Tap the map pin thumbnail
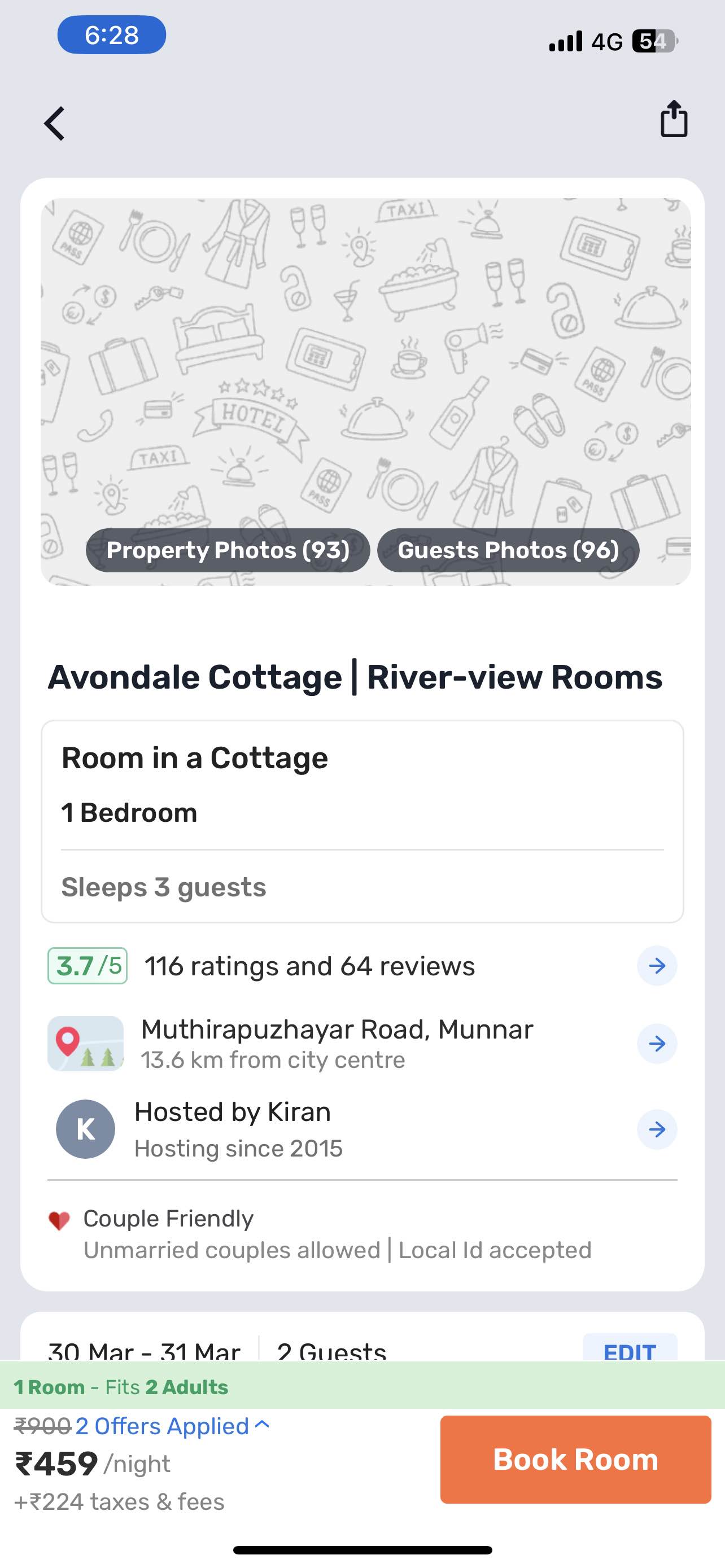The image size is (725, 1568). click(85, 1043)
